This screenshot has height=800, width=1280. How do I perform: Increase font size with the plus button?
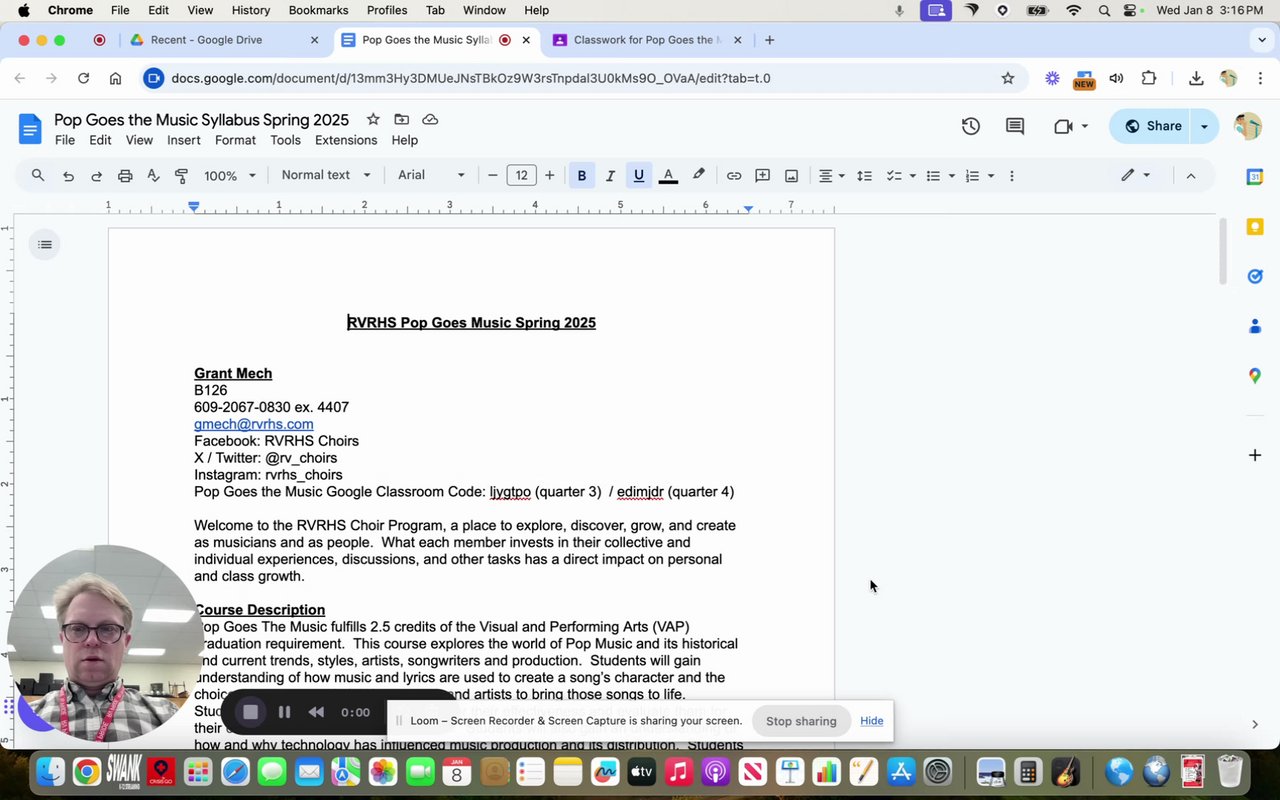click(549, 176)
